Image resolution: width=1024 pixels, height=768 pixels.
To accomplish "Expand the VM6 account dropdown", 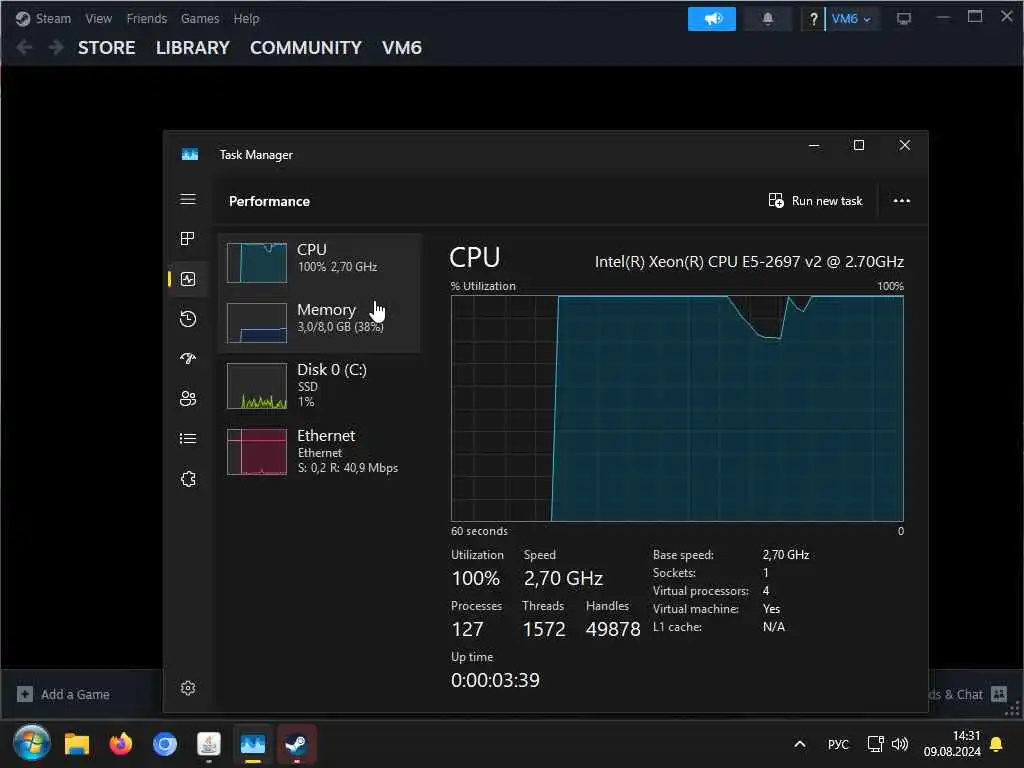I will pos(851,19).
